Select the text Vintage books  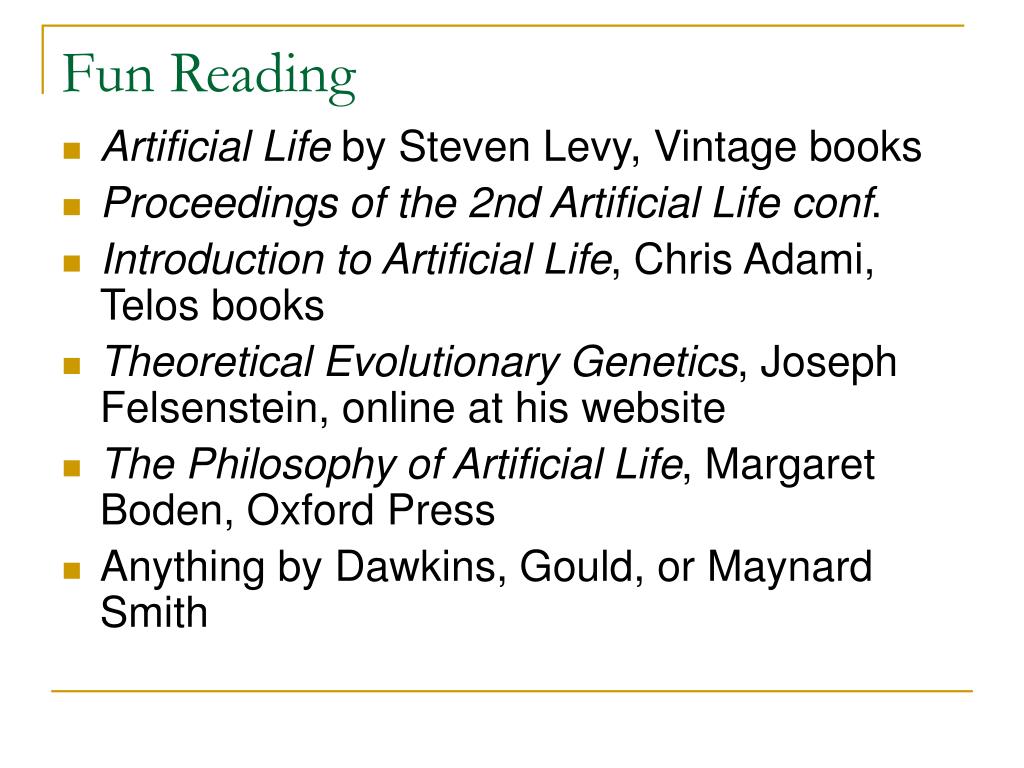788,146
